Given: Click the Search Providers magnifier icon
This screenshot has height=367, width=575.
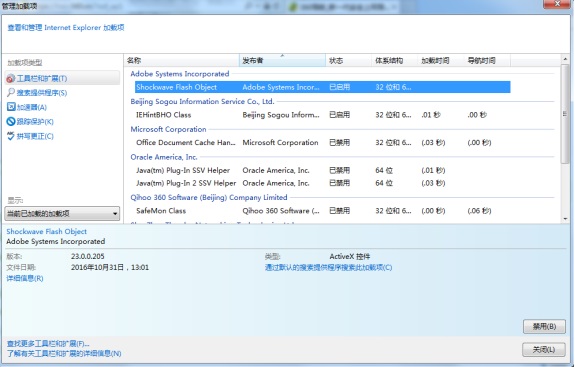Looking at the screenshot, I should [x=11, y=93].
